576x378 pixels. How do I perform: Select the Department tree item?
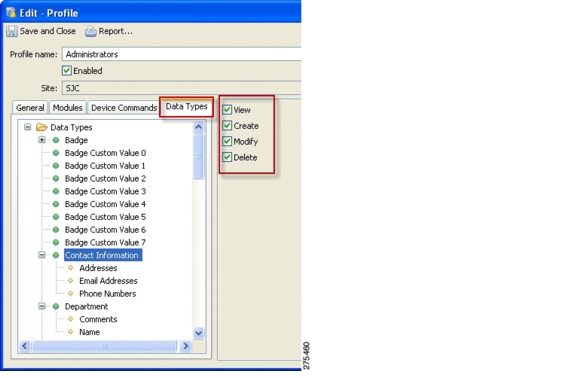click(86, 306)
